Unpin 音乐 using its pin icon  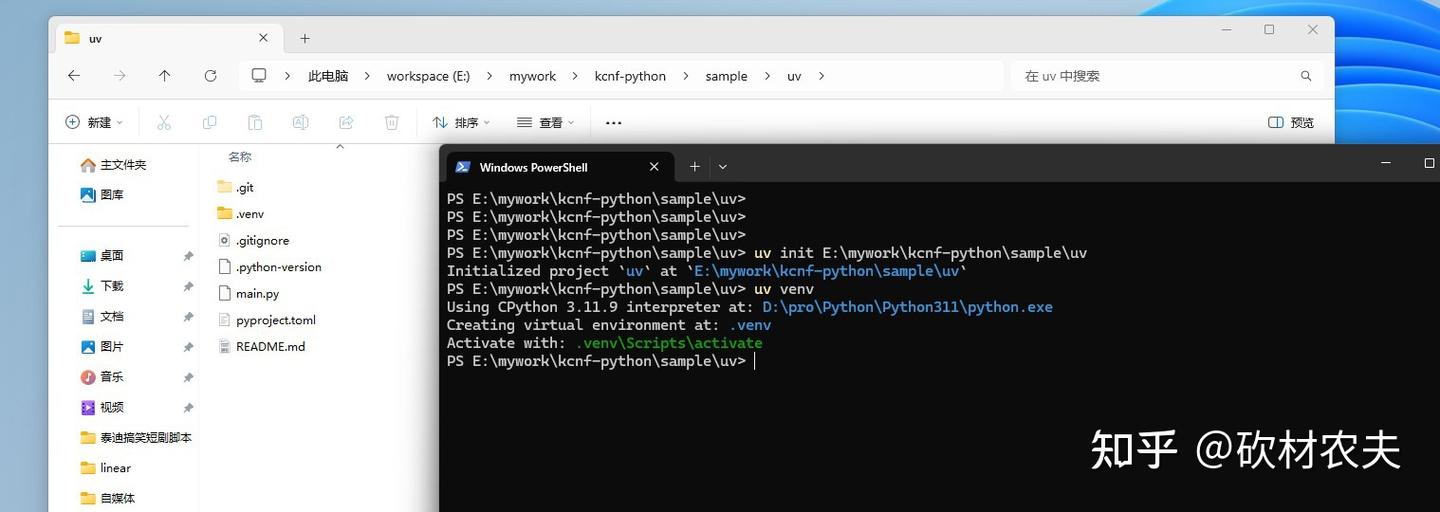pos(188,377)
